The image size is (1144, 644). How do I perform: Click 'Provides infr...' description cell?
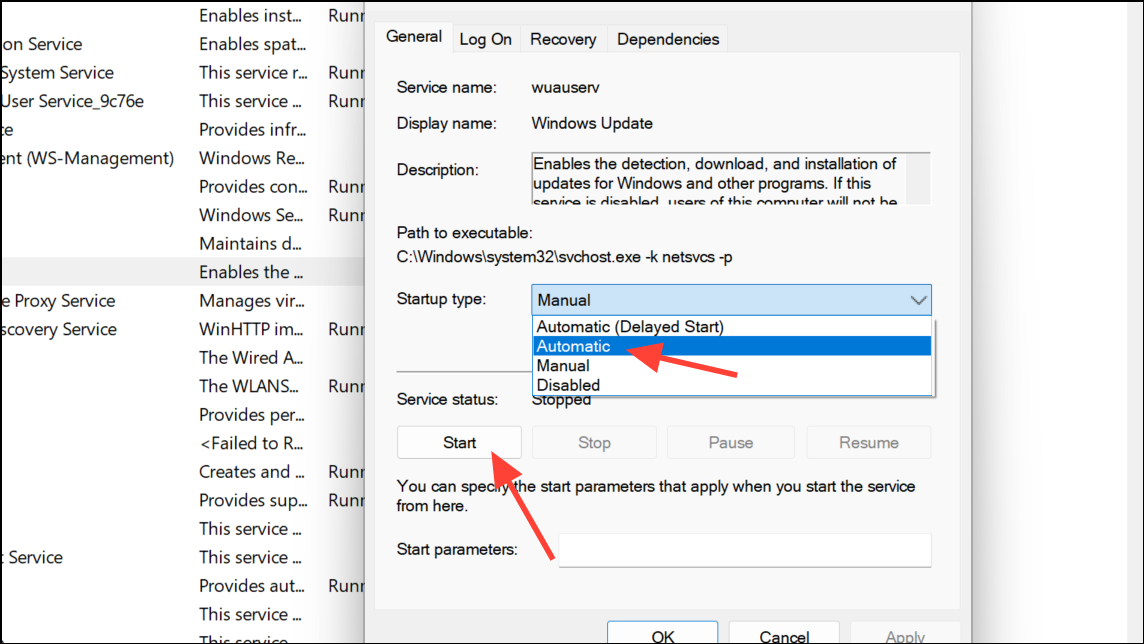252,130
